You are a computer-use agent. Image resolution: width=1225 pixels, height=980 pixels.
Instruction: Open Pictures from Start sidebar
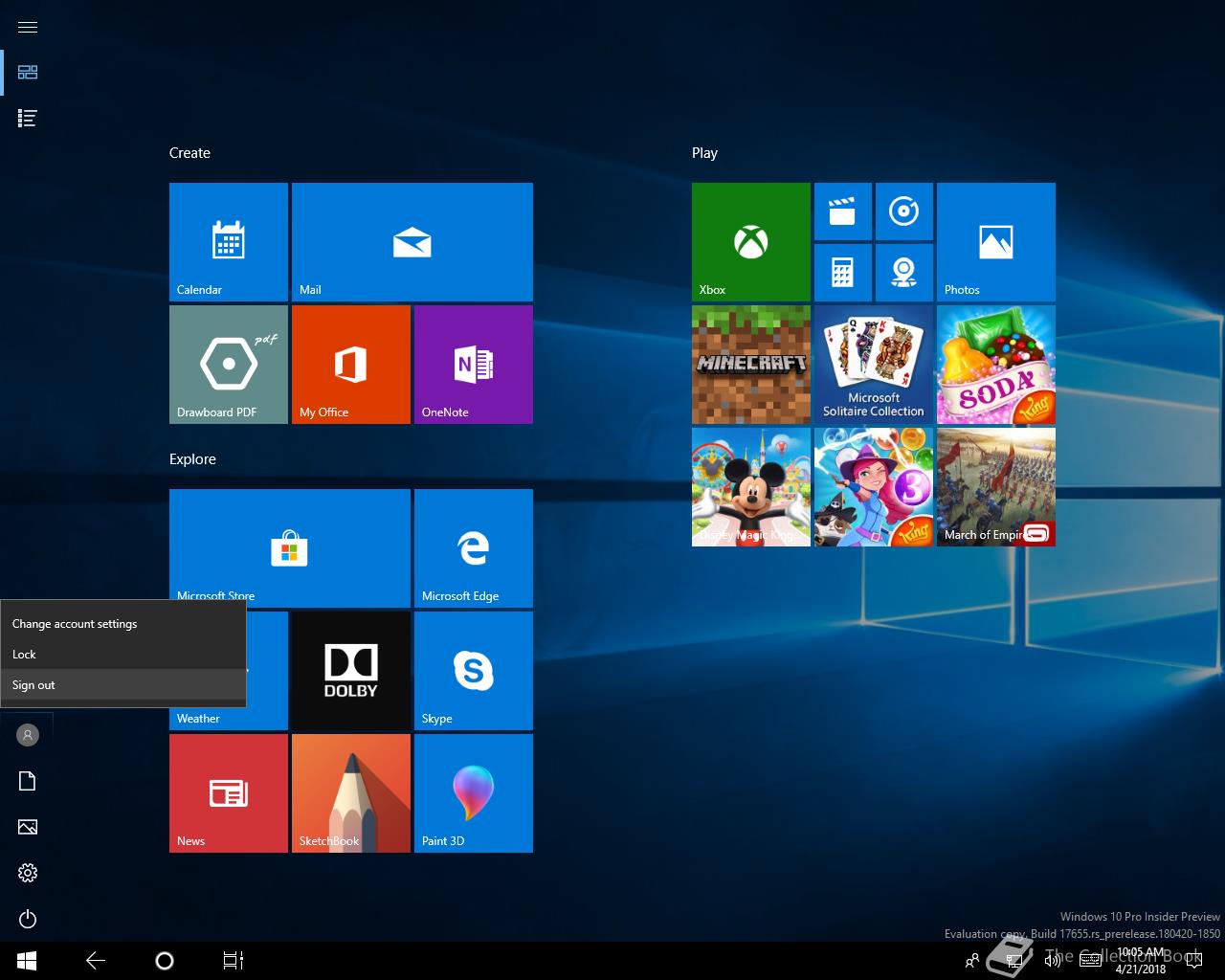coord(28,827)
